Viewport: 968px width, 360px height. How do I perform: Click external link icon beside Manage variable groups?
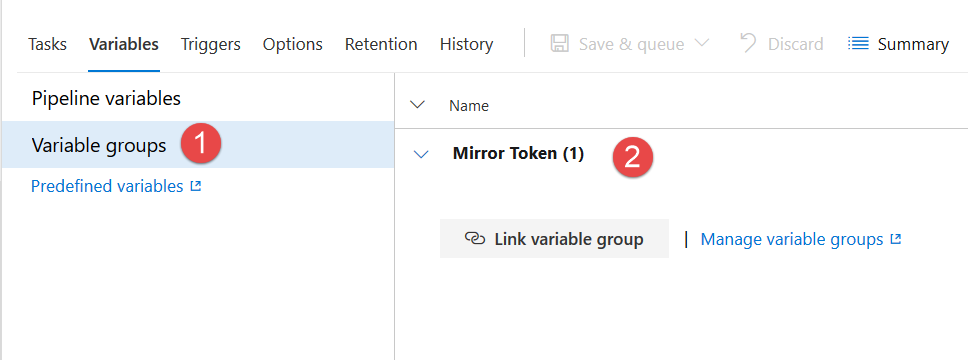(895, 239)
